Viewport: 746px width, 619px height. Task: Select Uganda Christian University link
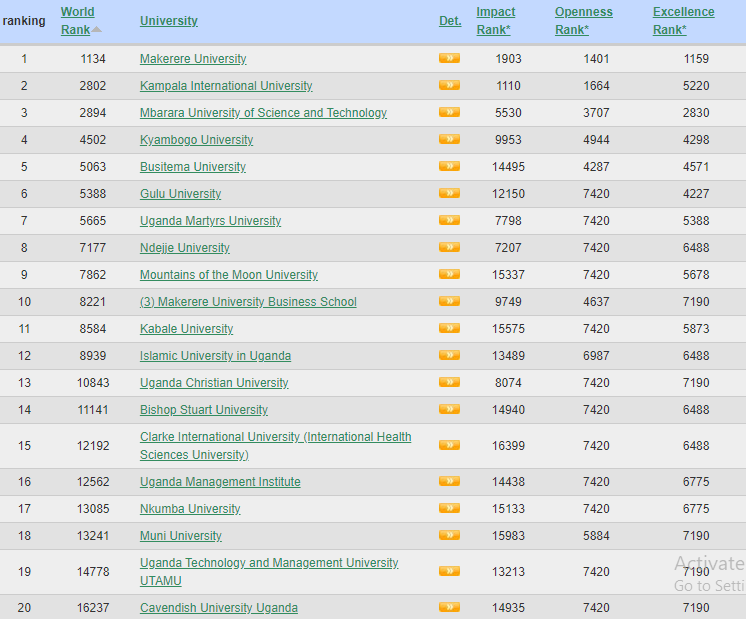pyautogui.click(x=214, y=383)
